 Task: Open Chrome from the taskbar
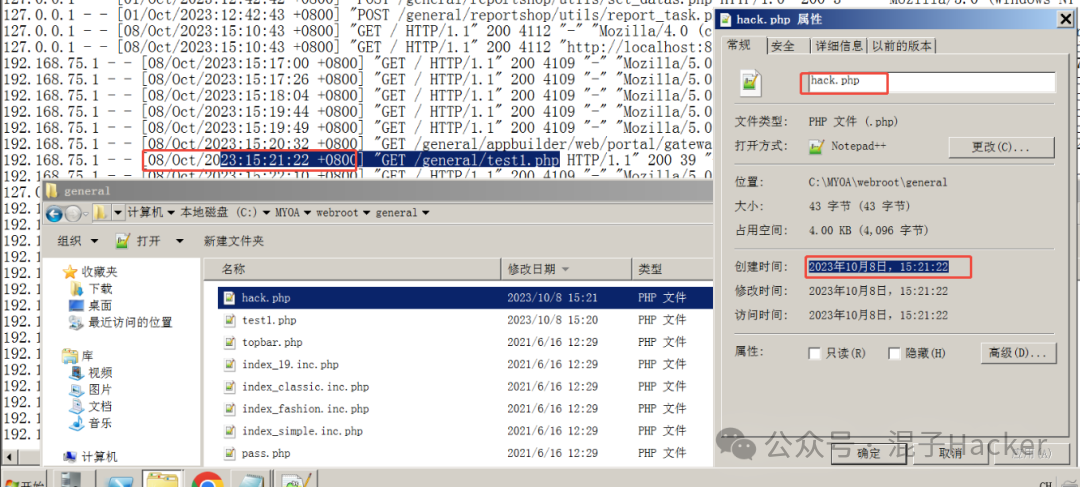pyautogui.click(x=207, y=480)
